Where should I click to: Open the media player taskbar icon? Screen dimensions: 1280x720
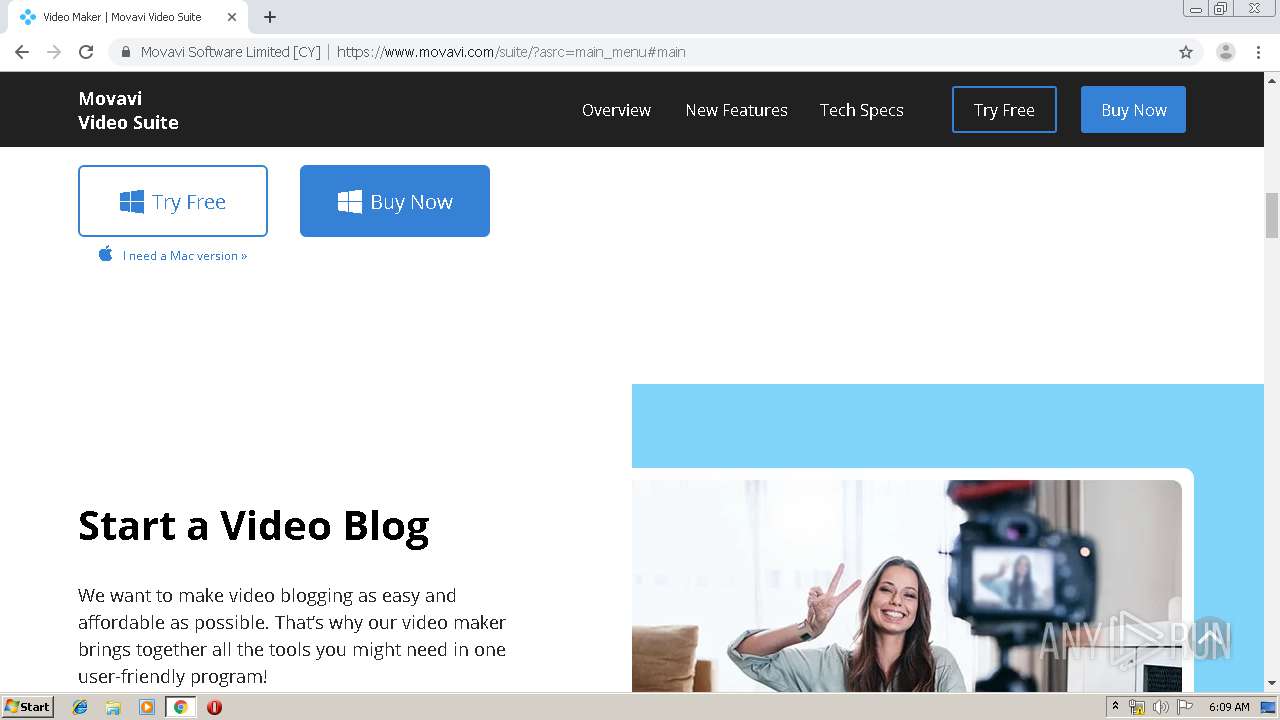[x=147, y=707]
